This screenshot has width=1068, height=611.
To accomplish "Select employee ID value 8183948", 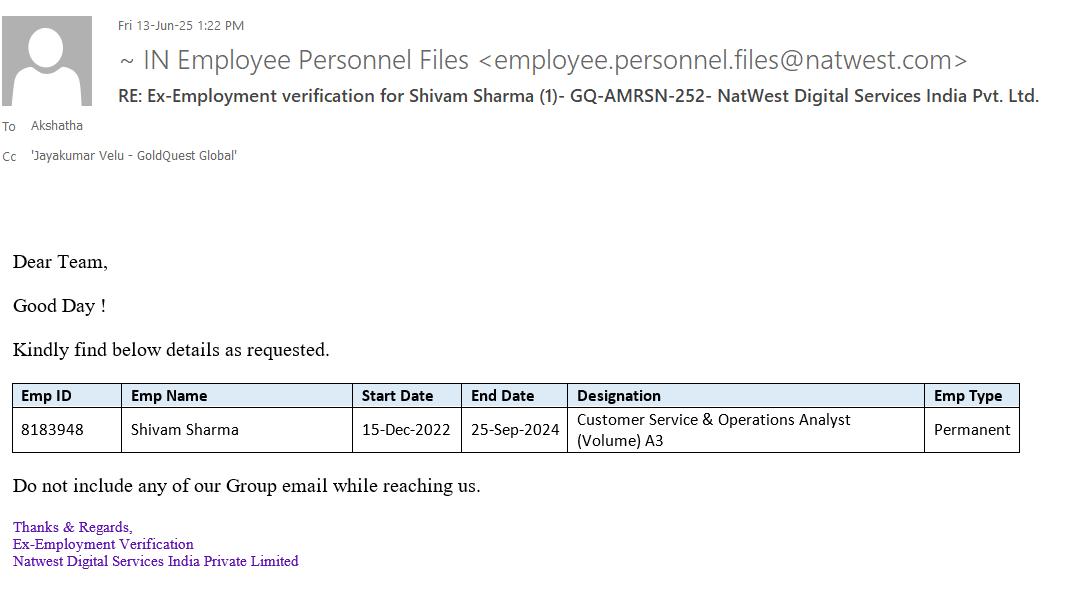I will point(52,430).
